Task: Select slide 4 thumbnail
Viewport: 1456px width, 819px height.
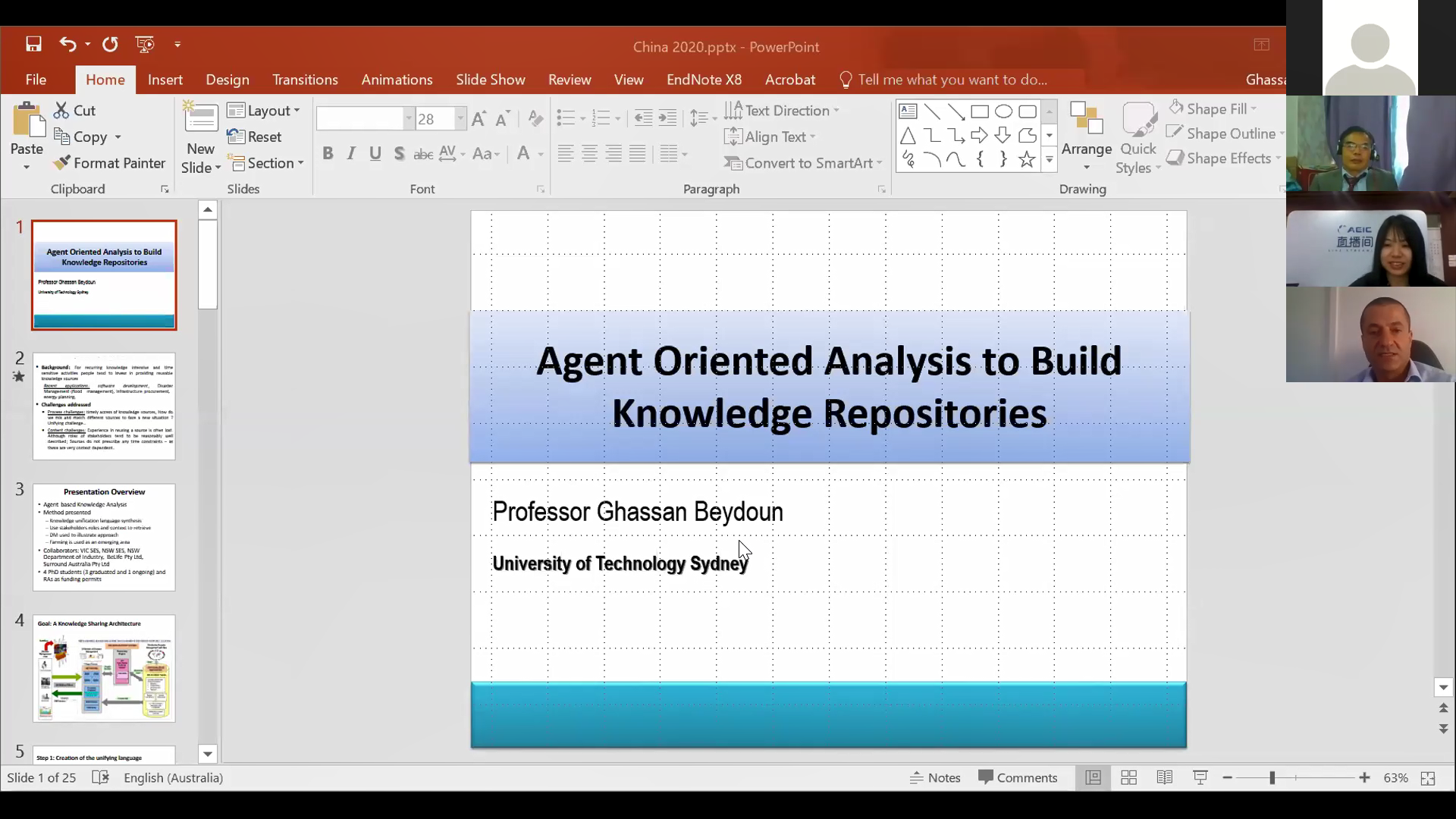Action: pyautogui.click(x=104, y=668)
